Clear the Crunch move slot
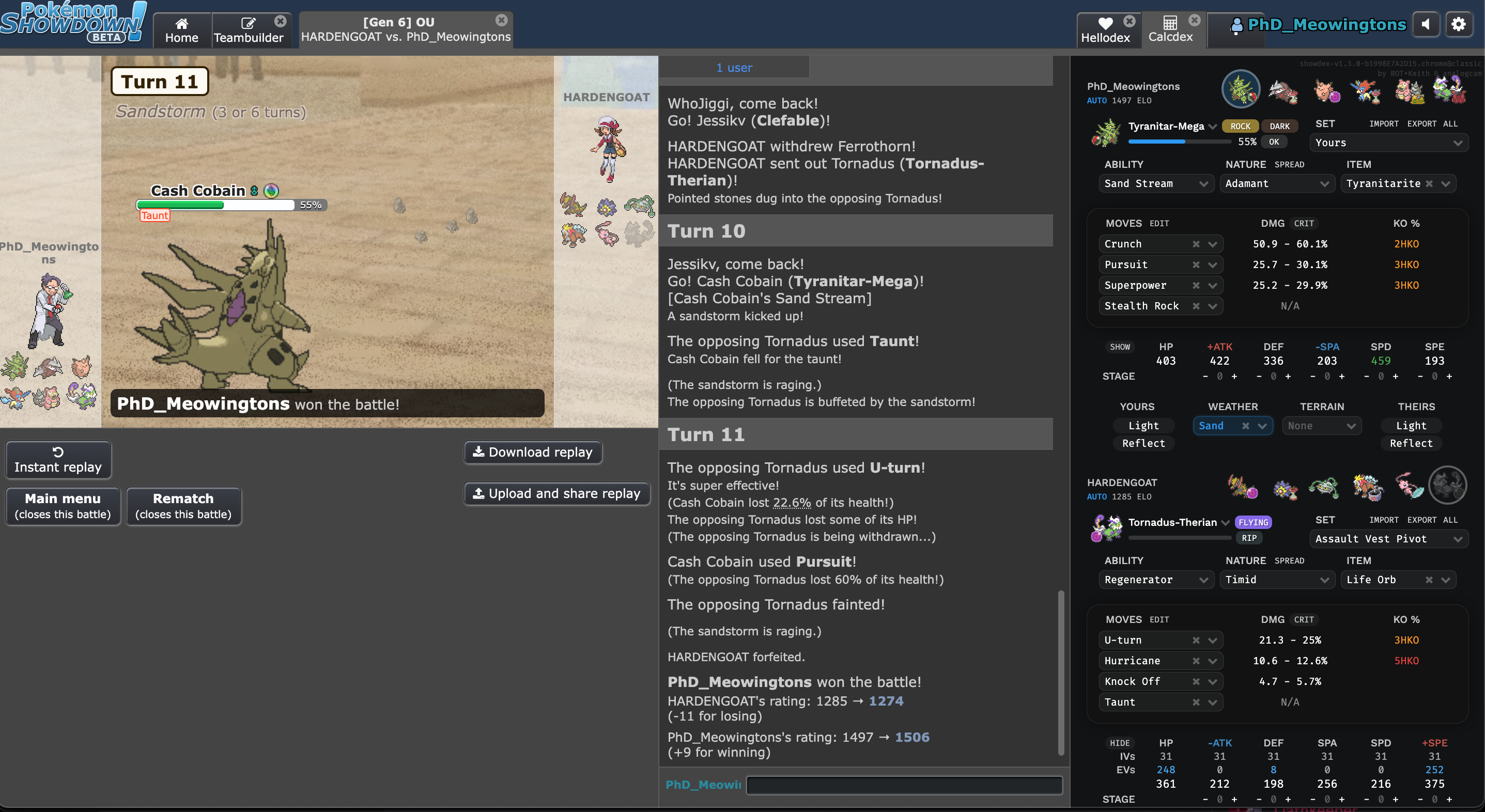 1196,244
